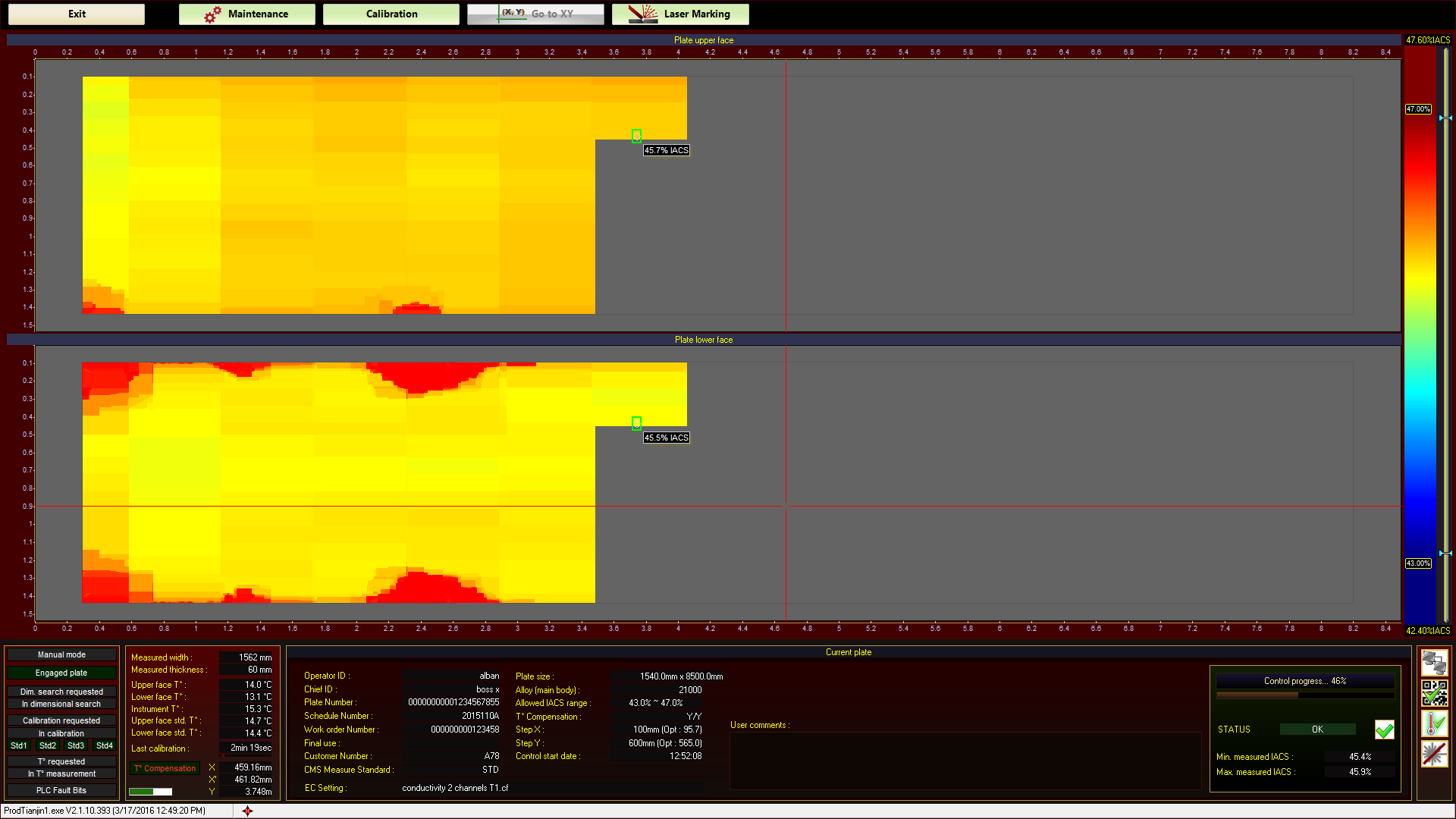Toggle the Manual mode indicator
Screen dimensions: 1456x819
click(x=61, y=654)
